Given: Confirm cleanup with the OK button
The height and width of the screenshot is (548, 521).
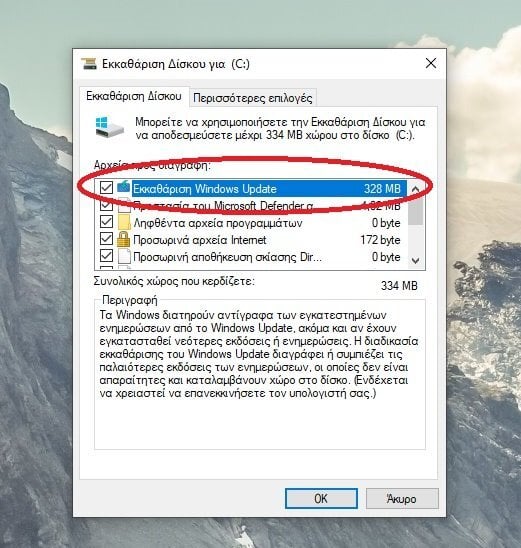Looking at the screenshot, I should pos(321,498).
